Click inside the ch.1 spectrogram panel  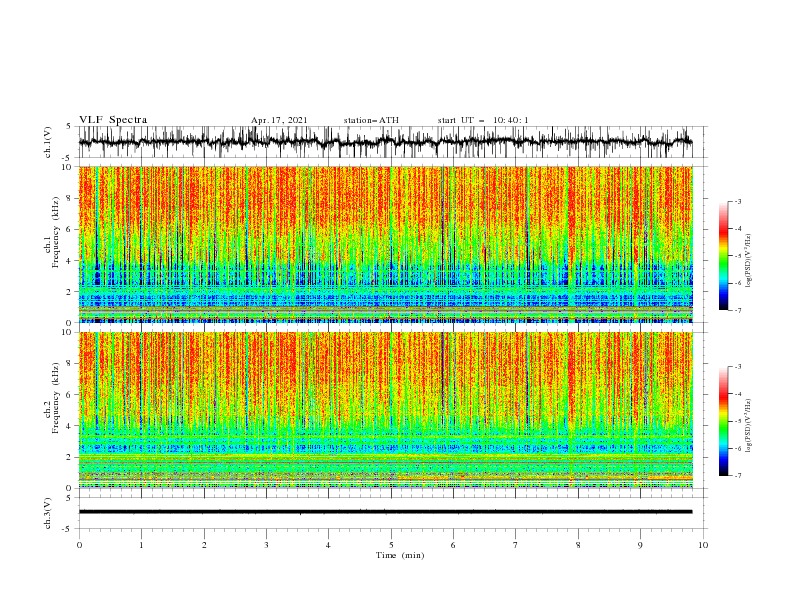385,244
